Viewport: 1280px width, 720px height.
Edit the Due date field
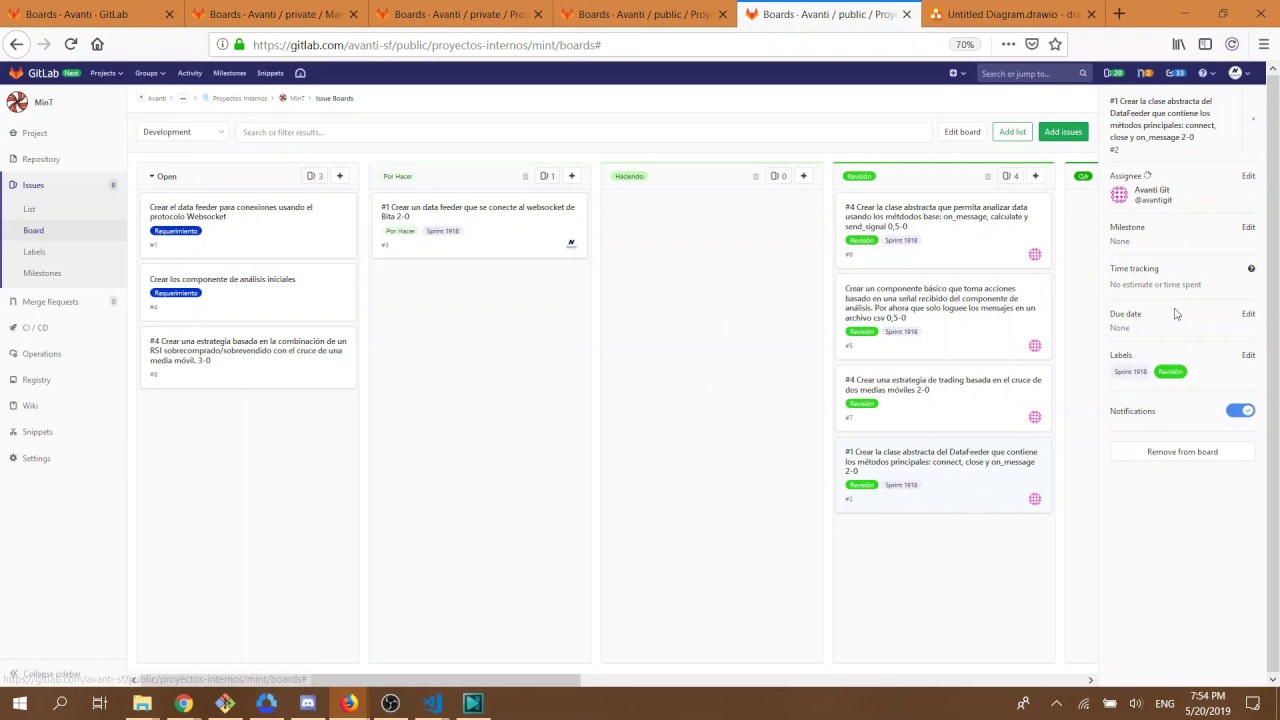click(x=1248, y=314)
